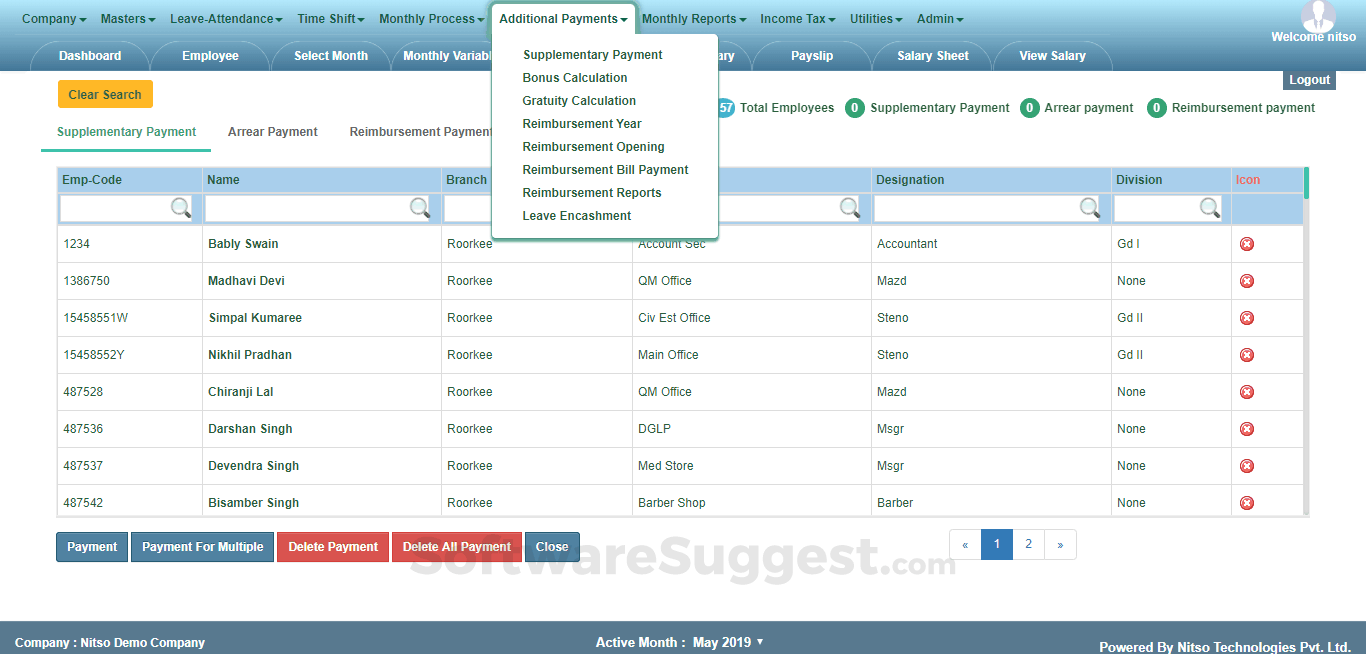Switch to the Arrear Payment tab
The height and width of the screenshot is (654, 1366).
(x=272, y=131)
